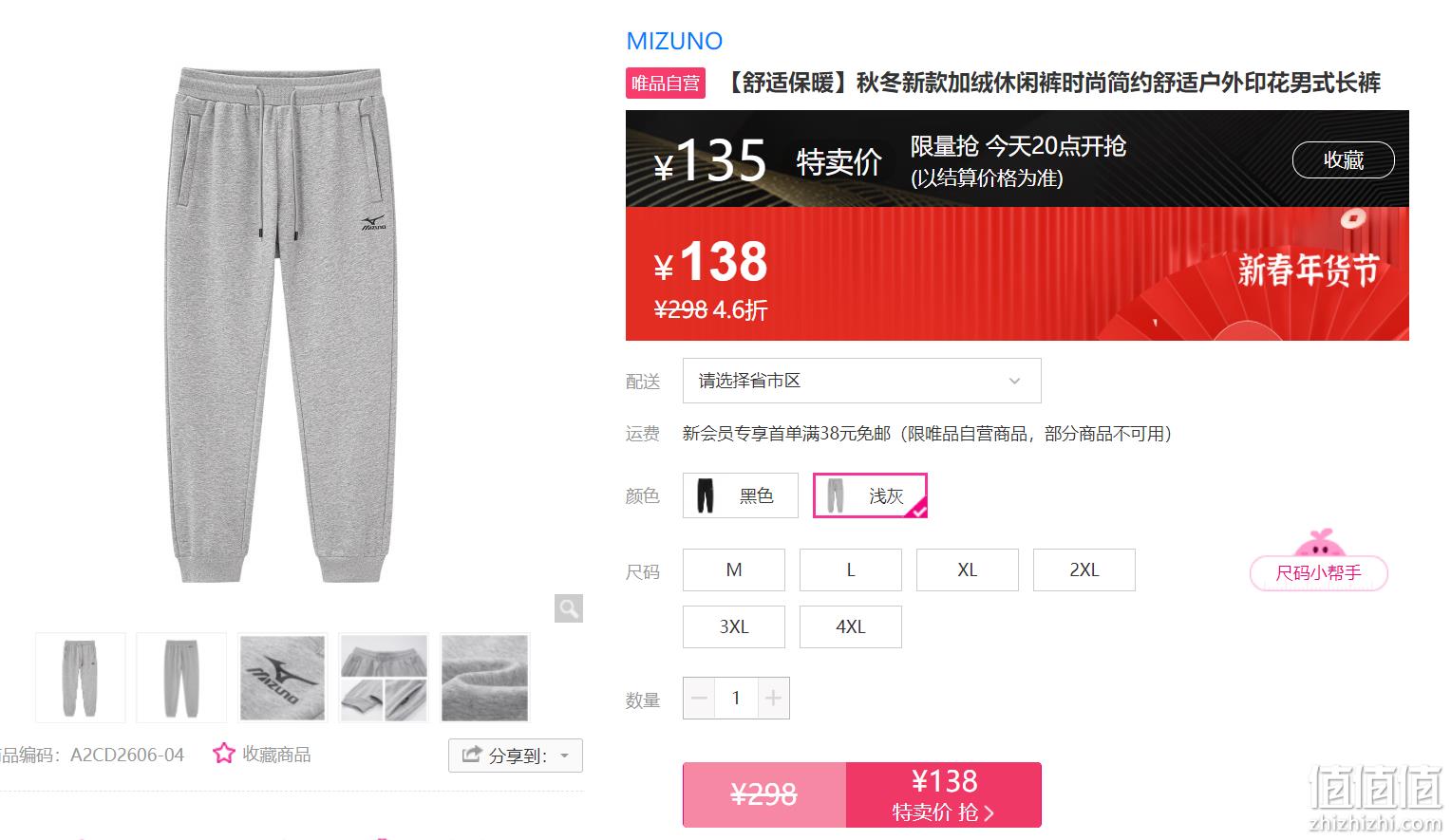
Task: Click the share icon next to 分享到
Action: [471, 755]
